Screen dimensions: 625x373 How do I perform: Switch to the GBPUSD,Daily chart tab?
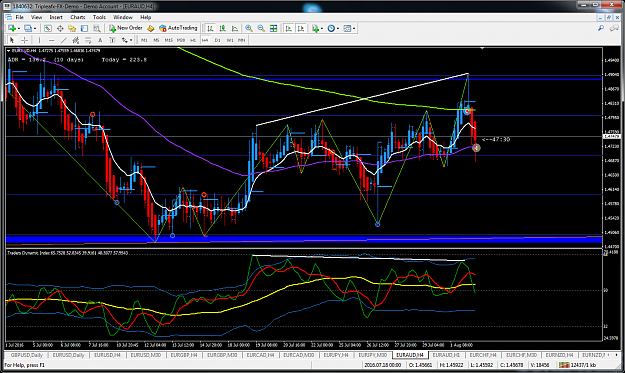pos(26,355)
